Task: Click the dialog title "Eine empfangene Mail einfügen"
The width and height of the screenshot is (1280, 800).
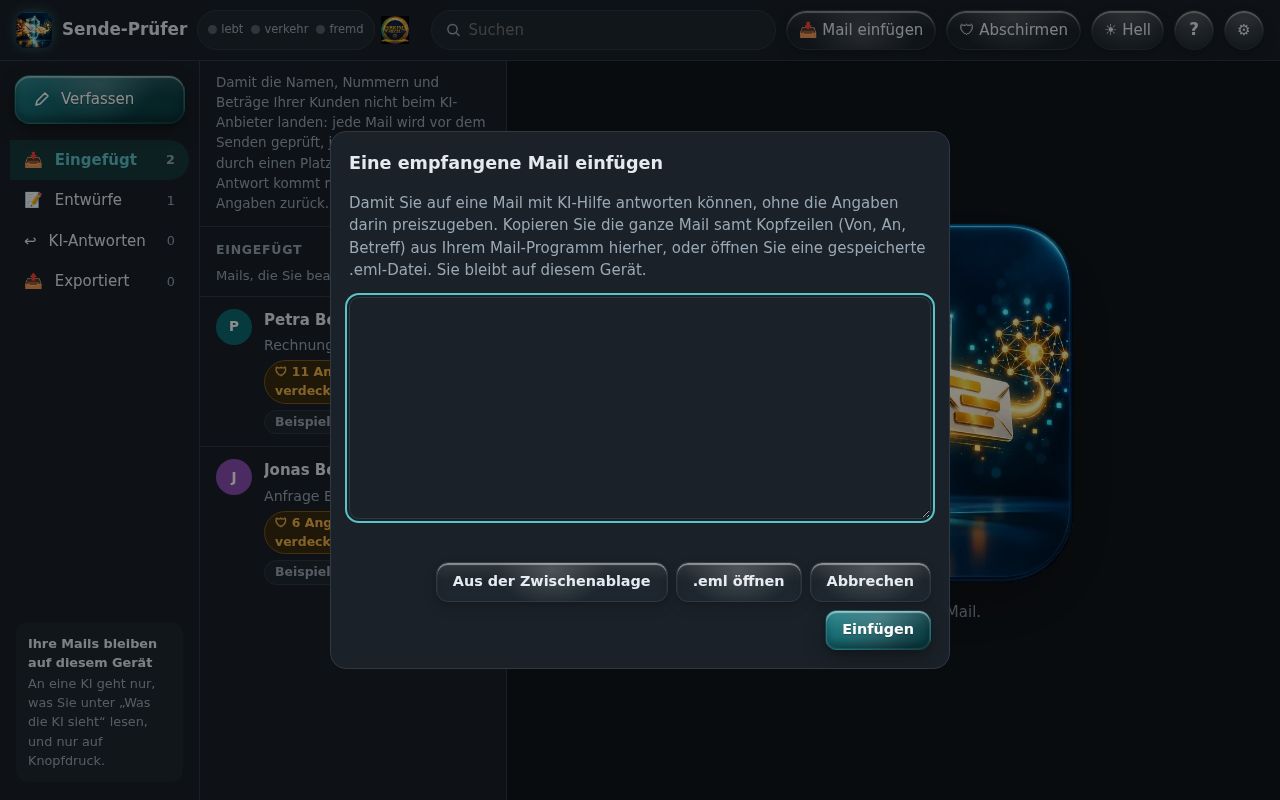Action: (506, 163)
